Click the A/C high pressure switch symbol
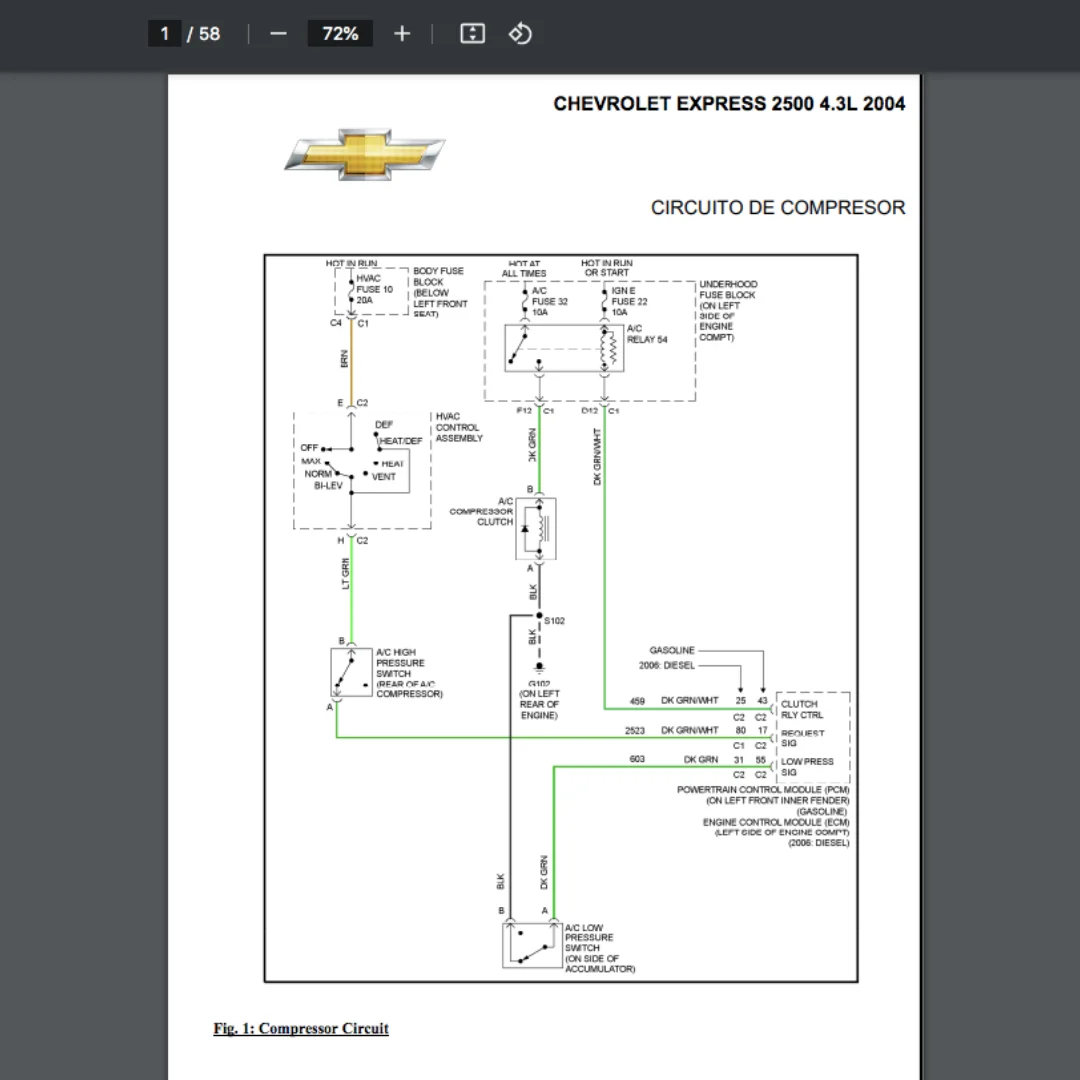Viewport: 1080px width, 1080px height. point(350,672)
